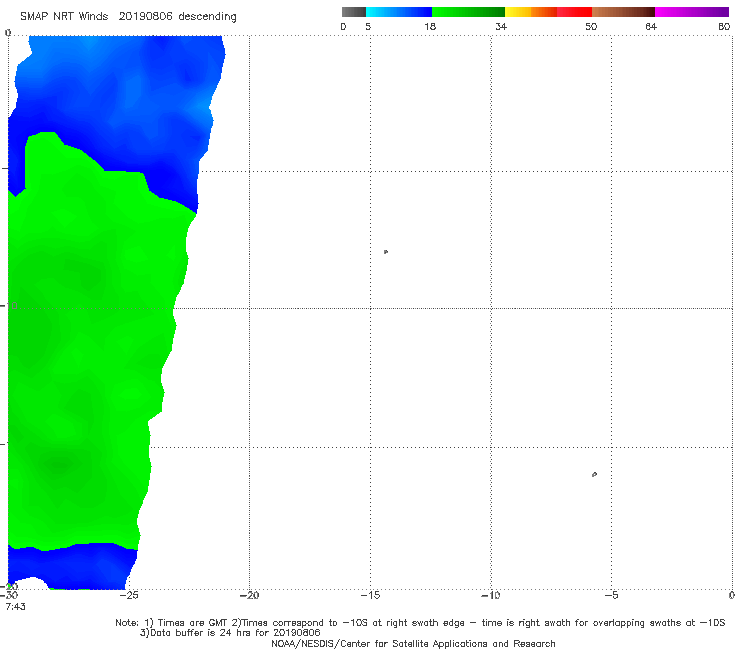This screenshot has height=650, width=740.
Task: Click the brown segment of the color bar
Action: 623,12
